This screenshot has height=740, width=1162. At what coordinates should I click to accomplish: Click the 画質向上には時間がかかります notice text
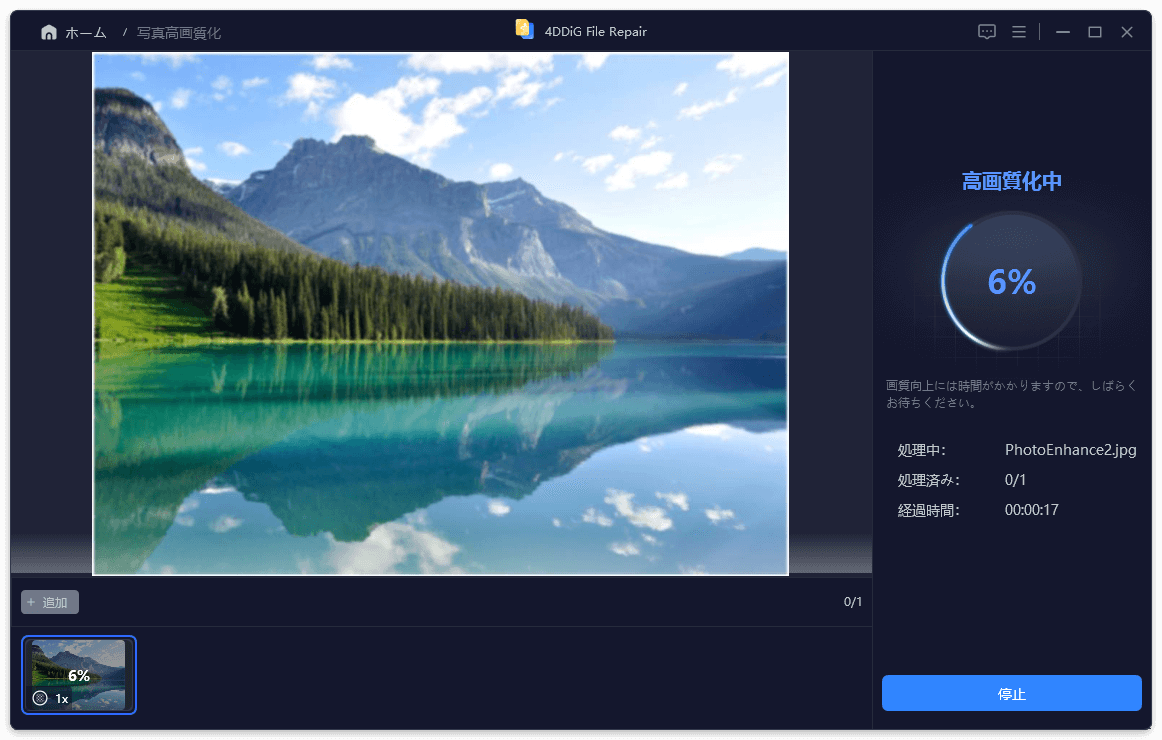[x=1011, y=394]
